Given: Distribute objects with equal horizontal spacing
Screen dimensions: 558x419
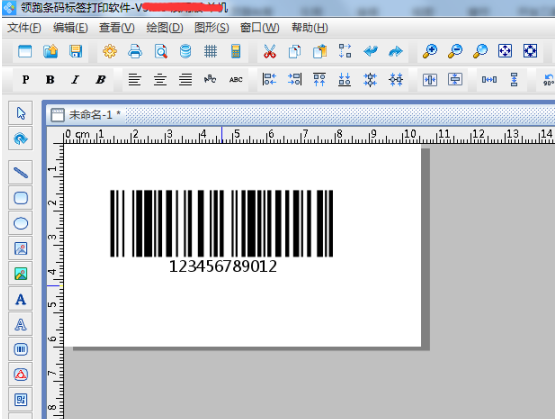Looking at the screenshot, I should tap(489, 79).
